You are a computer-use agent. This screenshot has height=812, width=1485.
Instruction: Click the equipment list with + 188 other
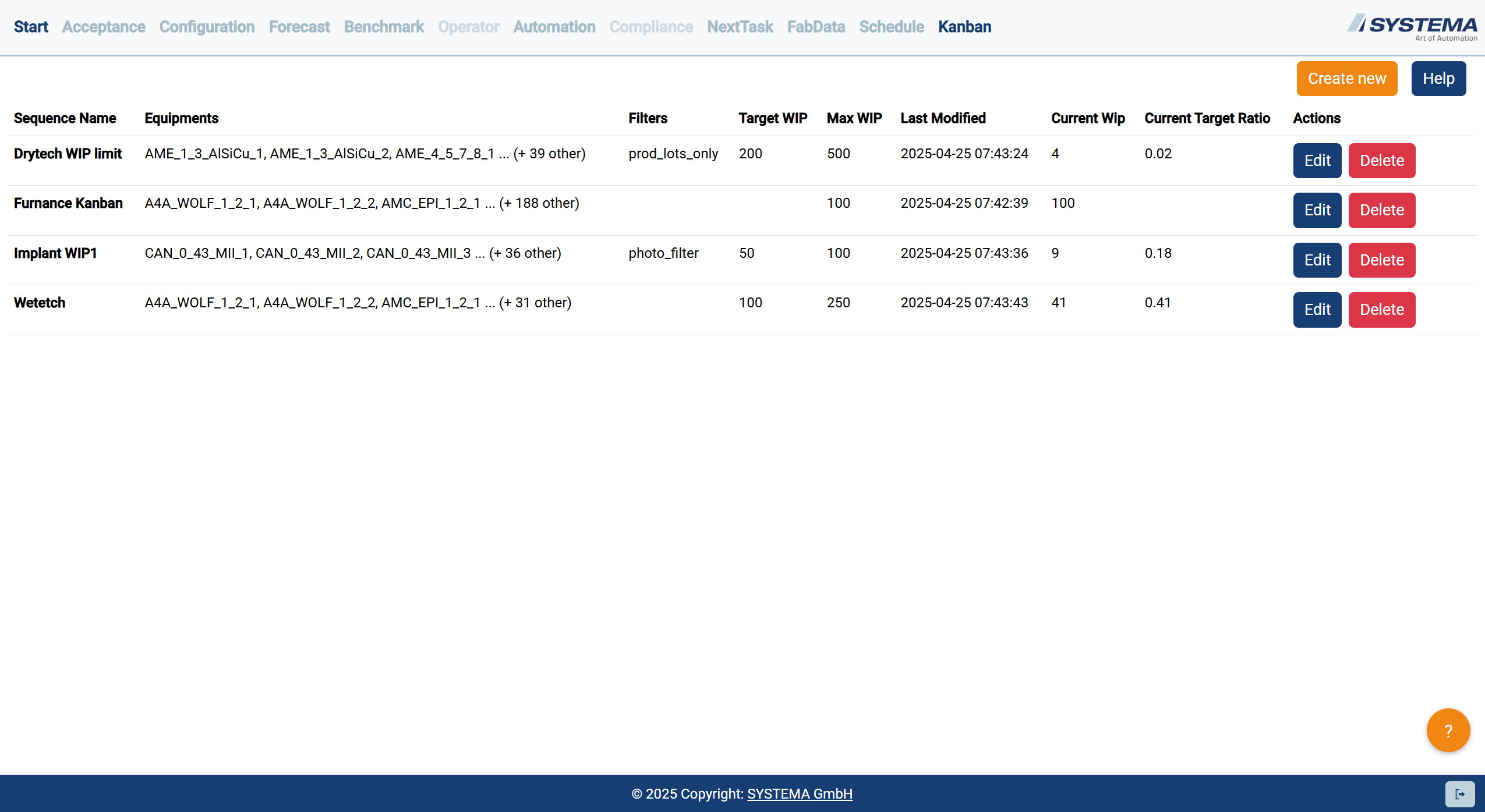[362, 203]
